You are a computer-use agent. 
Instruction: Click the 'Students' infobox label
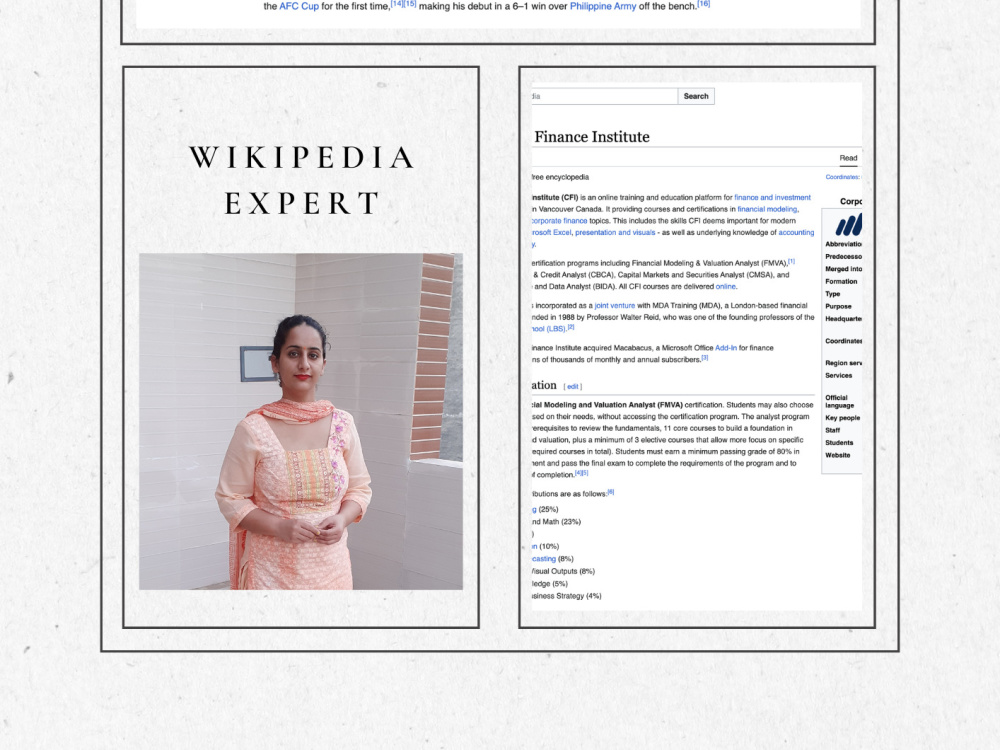click(839, 443)
